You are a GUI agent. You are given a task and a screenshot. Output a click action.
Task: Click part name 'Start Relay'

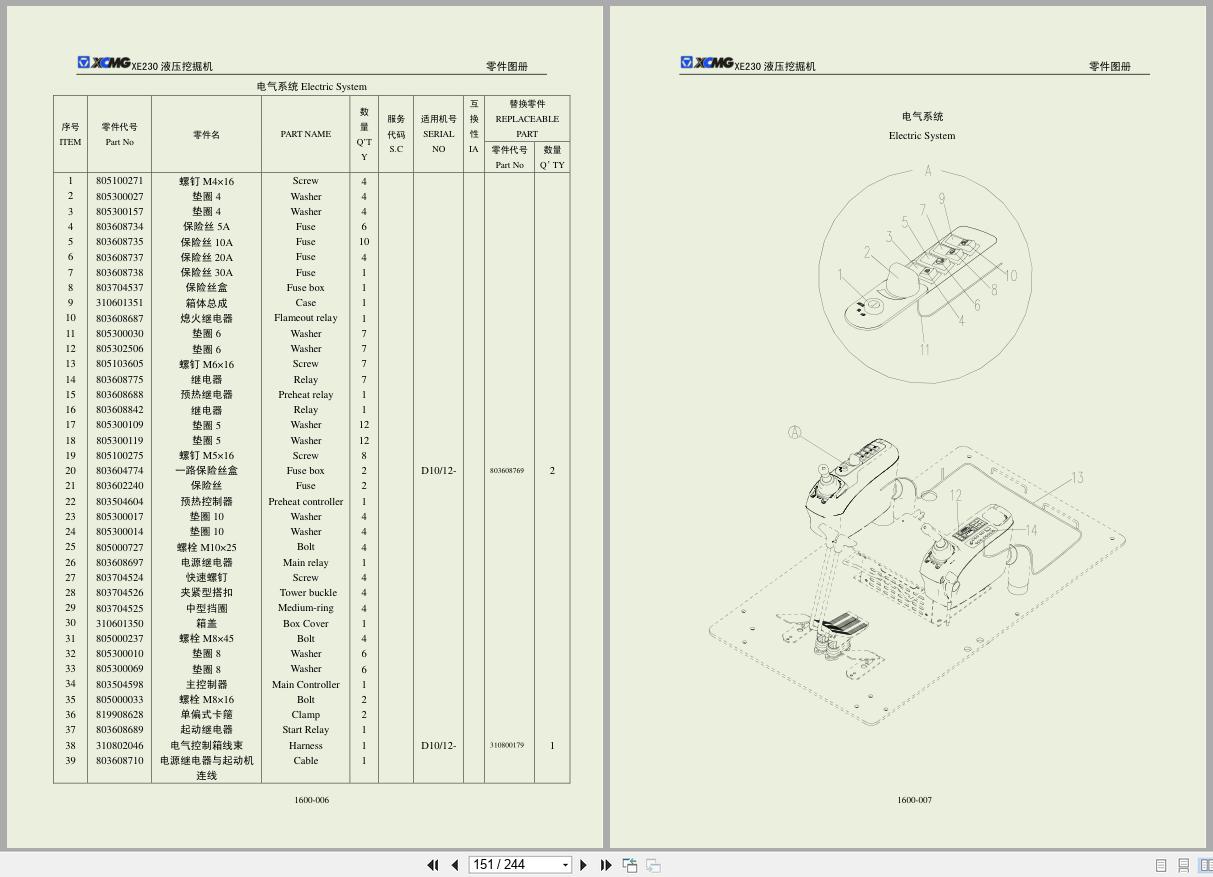[x=305, y=730]
